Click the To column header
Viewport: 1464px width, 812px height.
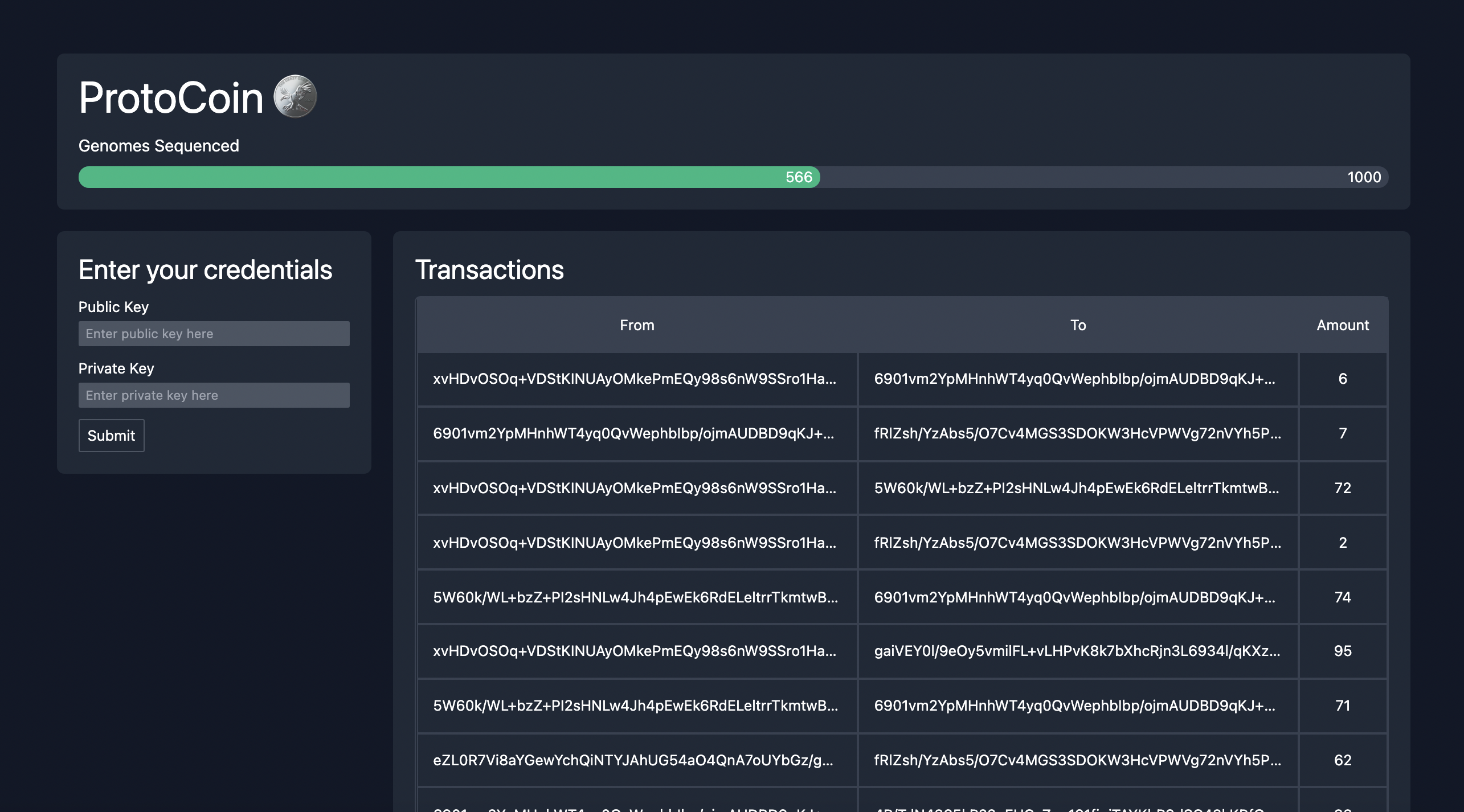coord(1078,325)
